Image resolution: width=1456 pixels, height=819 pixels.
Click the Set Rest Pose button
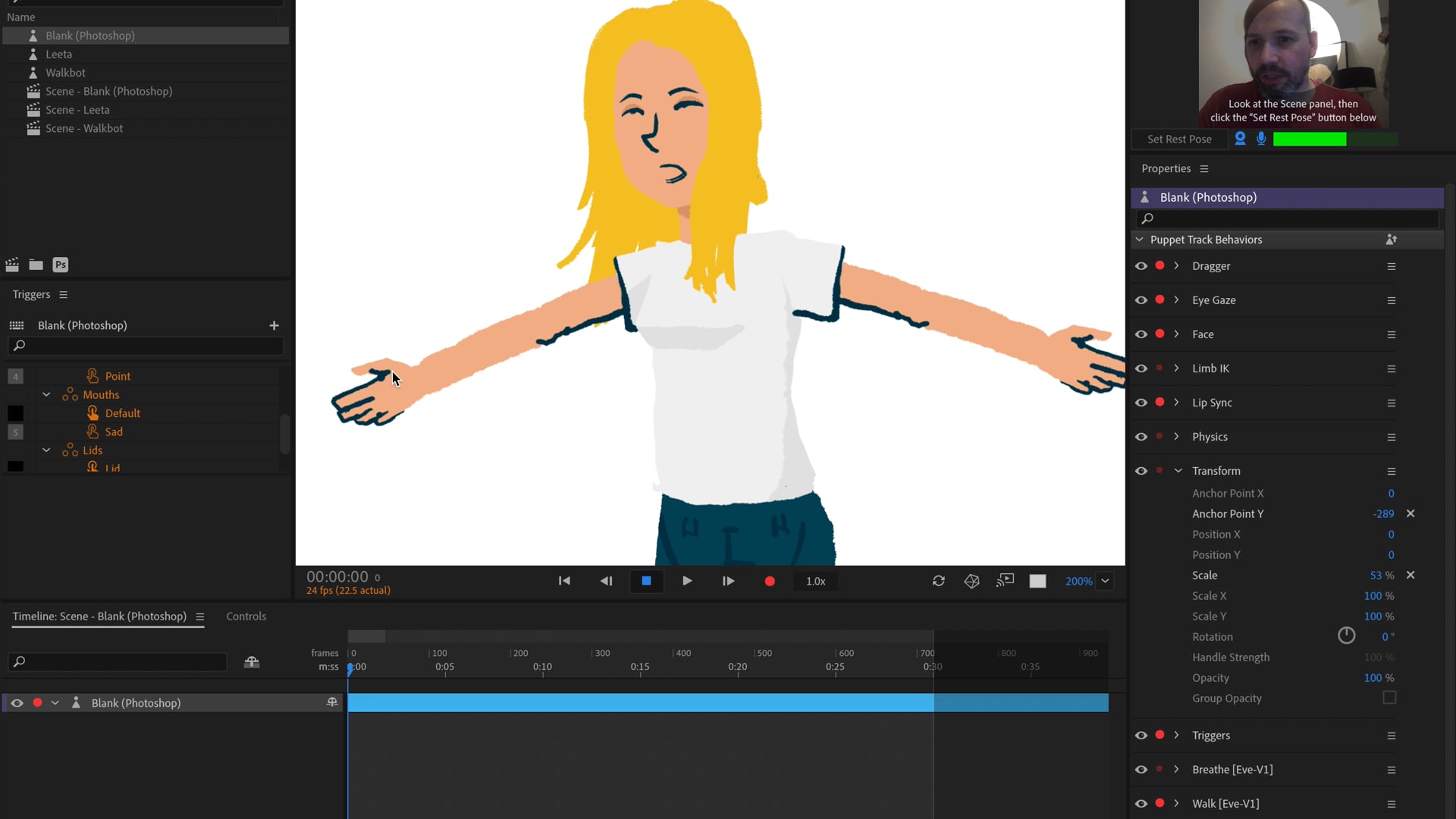[1180, 139]
